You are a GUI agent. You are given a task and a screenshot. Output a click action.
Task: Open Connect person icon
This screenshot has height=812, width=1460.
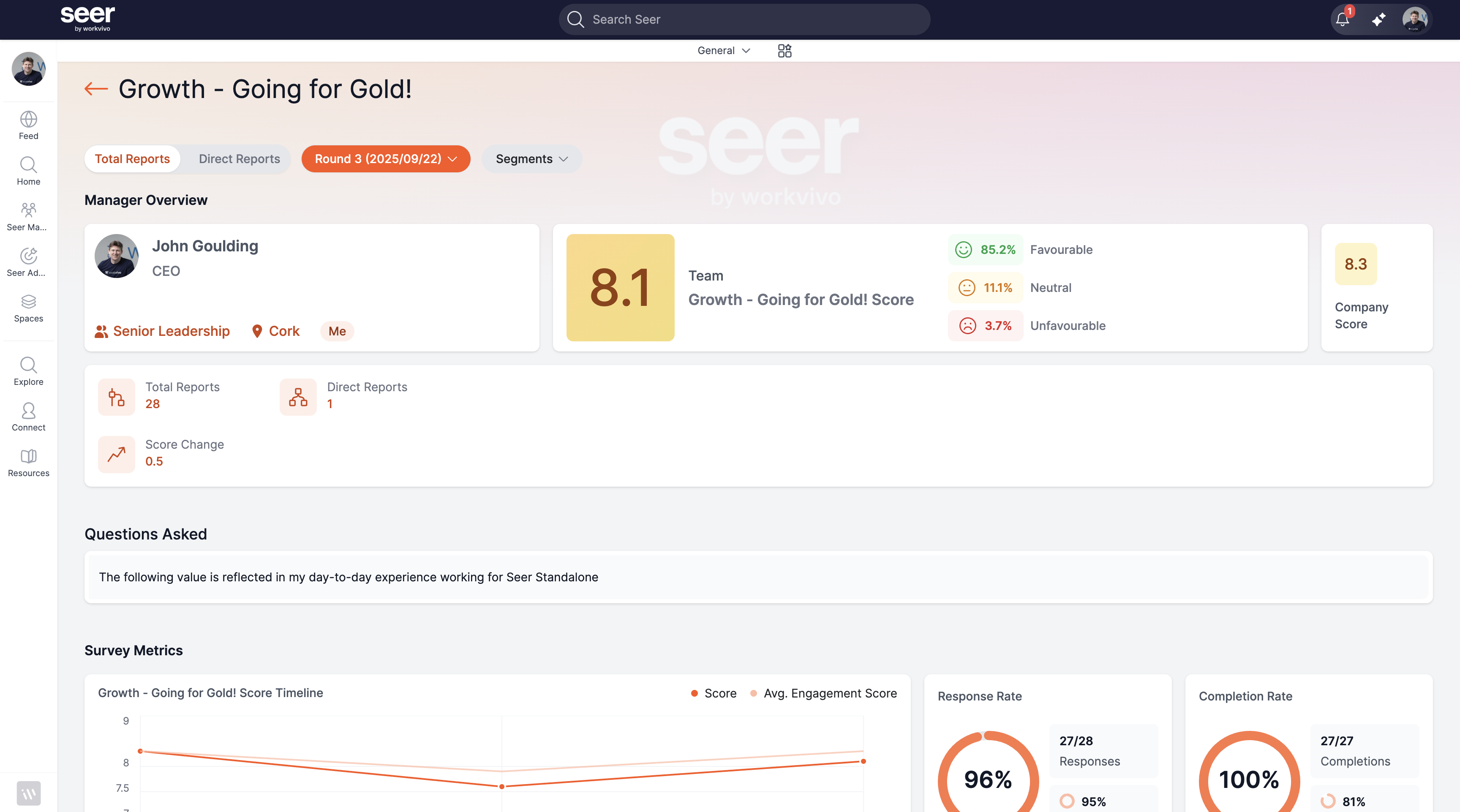tap(28, 411)
